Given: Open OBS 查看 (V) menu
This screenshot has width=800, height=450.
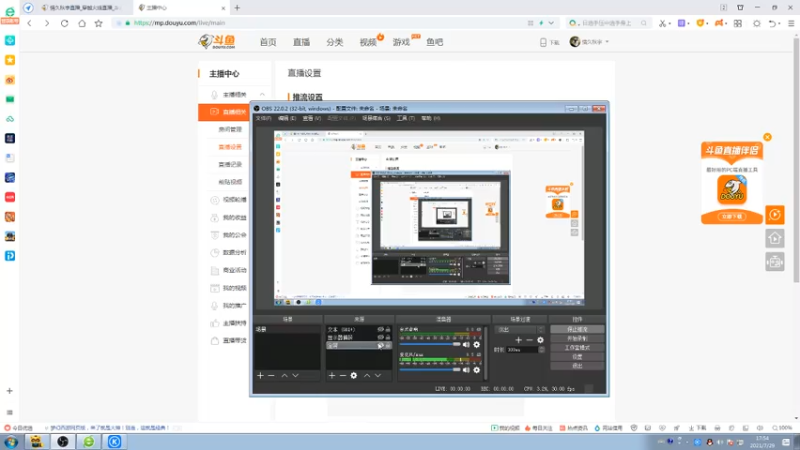Looking at the screenshot, I should point(312,118).
